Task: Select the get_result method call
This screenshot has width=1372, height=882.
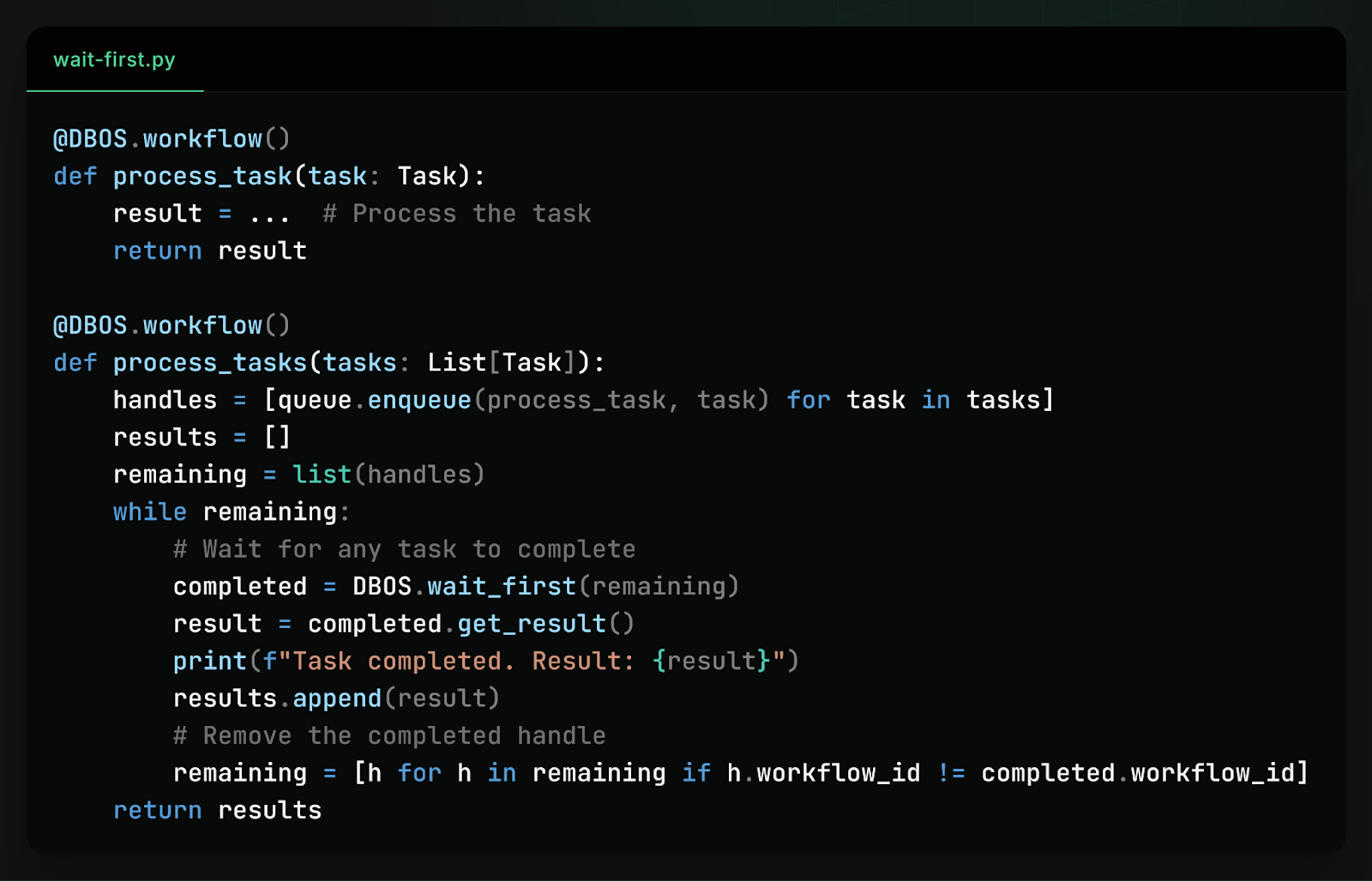Action: pos(530,623)
